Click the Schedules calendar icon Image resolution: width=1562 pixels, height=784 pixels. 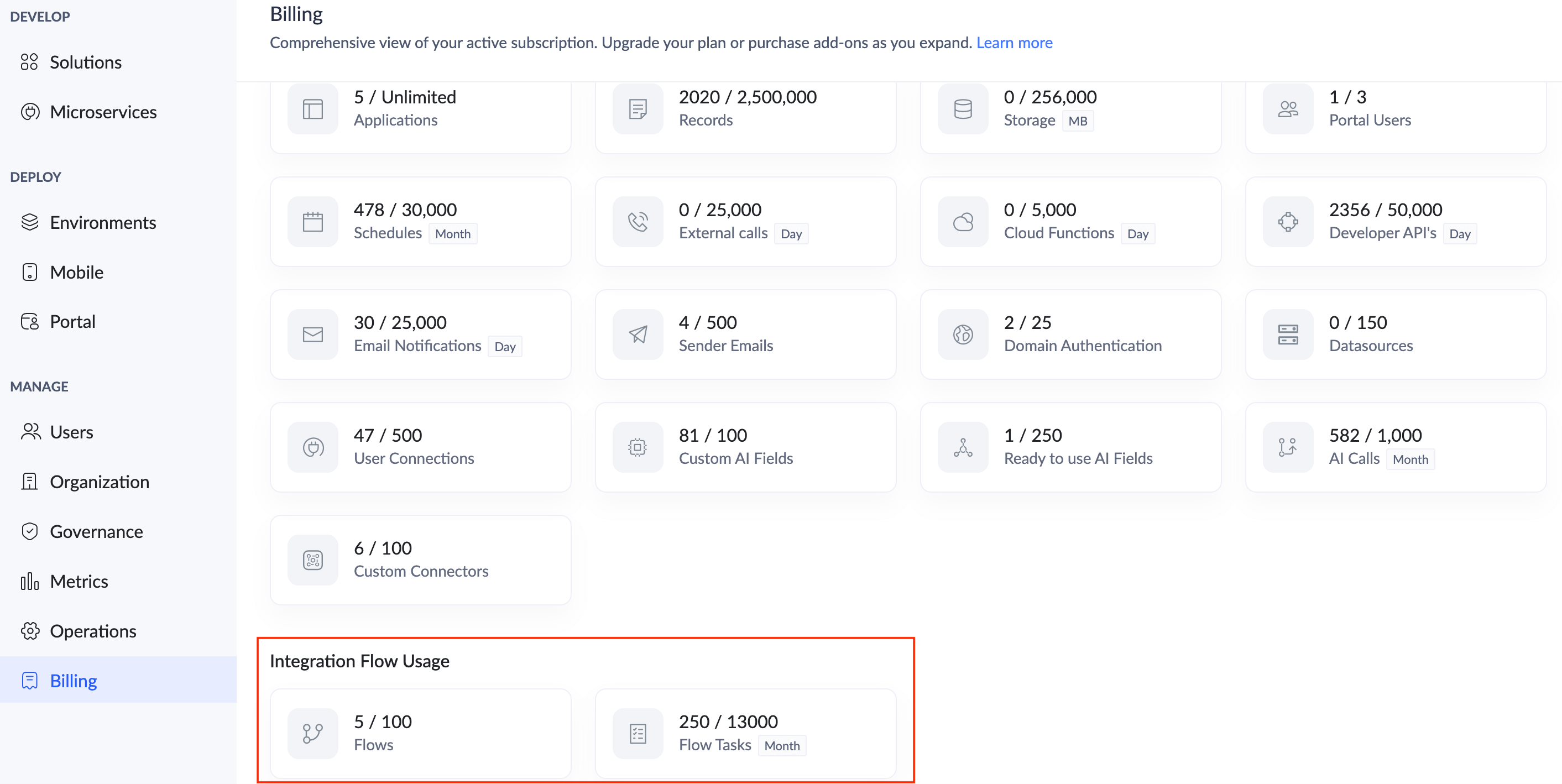tap(313, 222)
